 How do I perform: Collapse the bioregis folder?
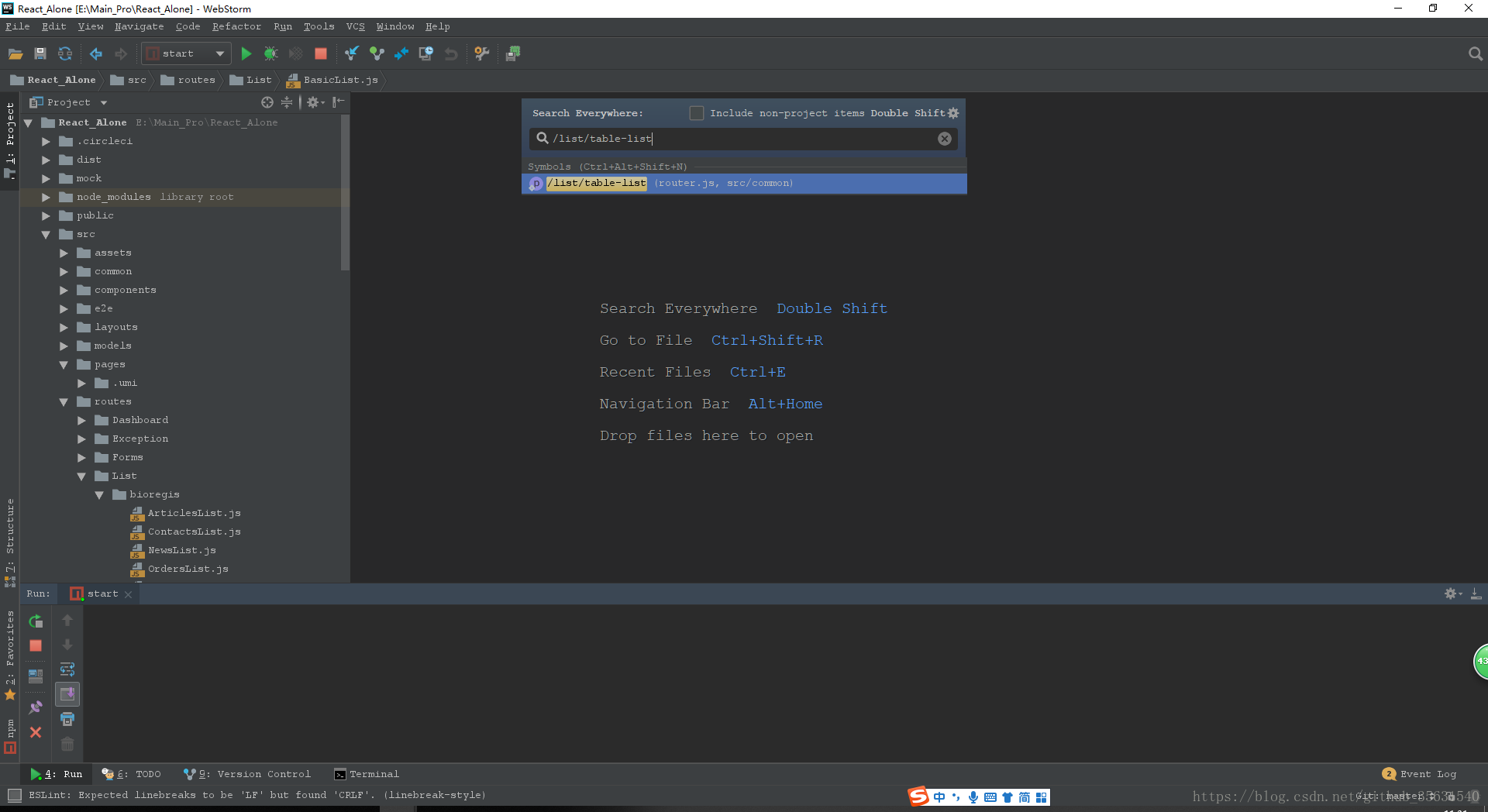tap(99, 494)
